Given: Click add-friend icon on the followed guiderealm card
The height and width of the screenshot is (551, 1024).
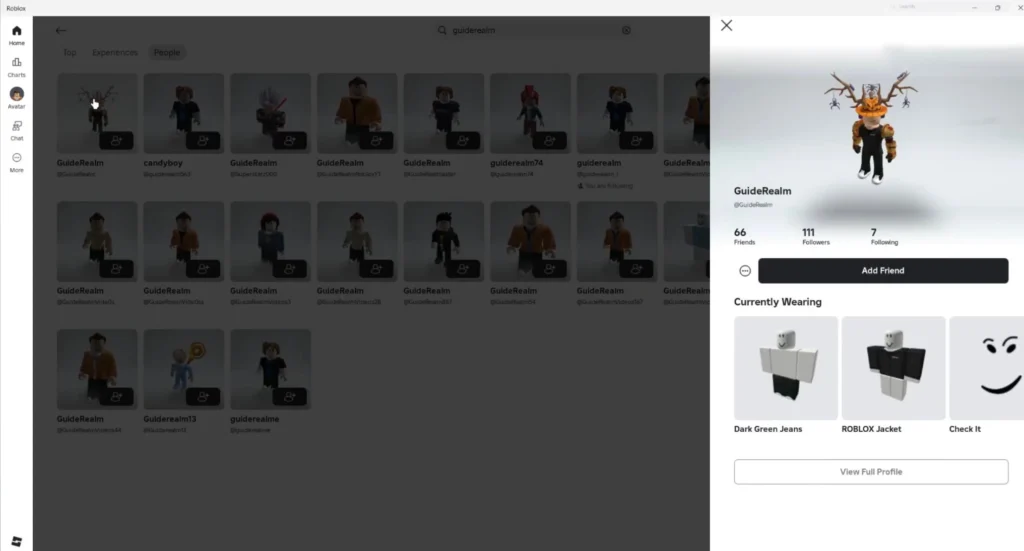Looking at the screenshot, I should point(637,140).
